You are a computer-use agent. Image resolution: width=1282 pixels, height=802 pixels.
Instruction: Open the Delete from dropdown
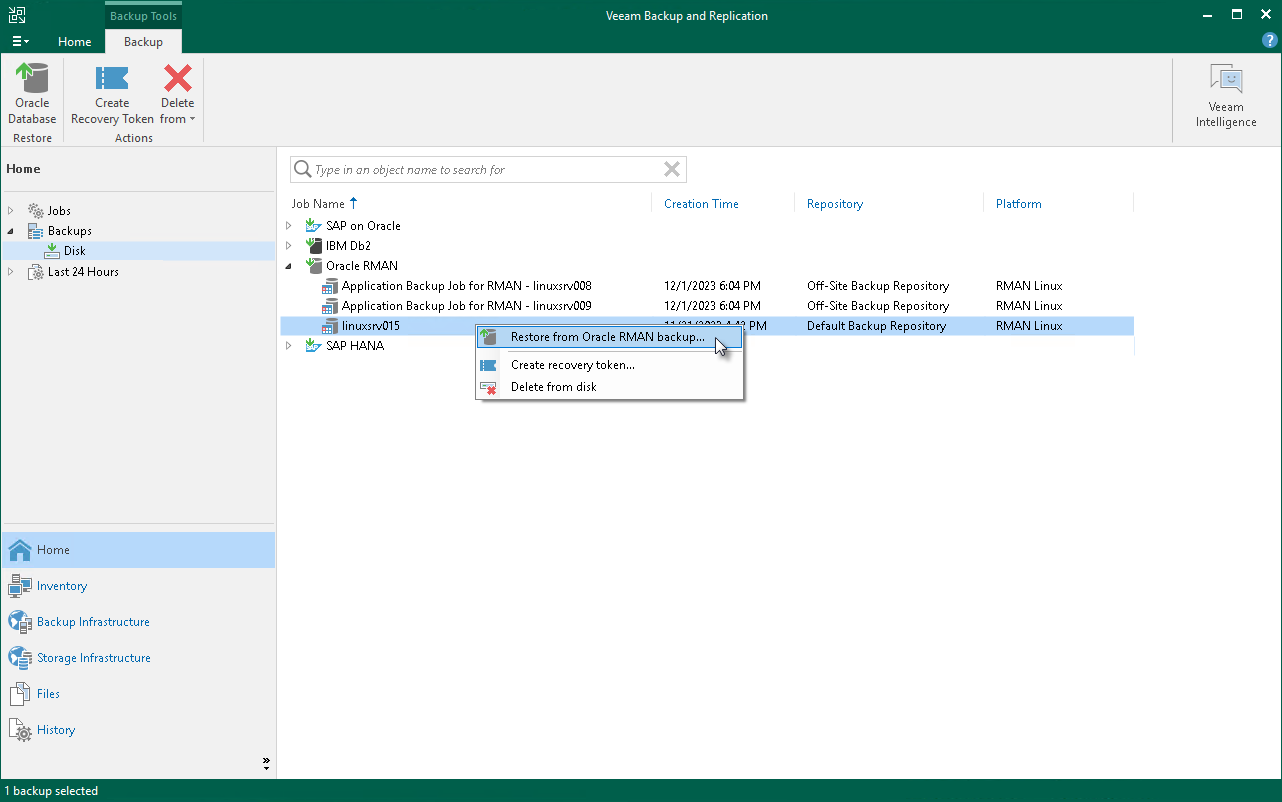177,109
